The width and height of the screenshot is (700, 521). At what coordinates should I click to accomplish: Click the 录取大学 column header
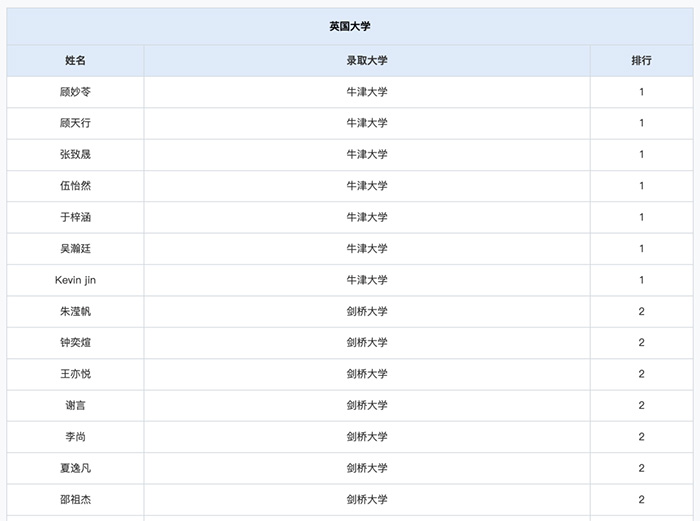point(367,60)
